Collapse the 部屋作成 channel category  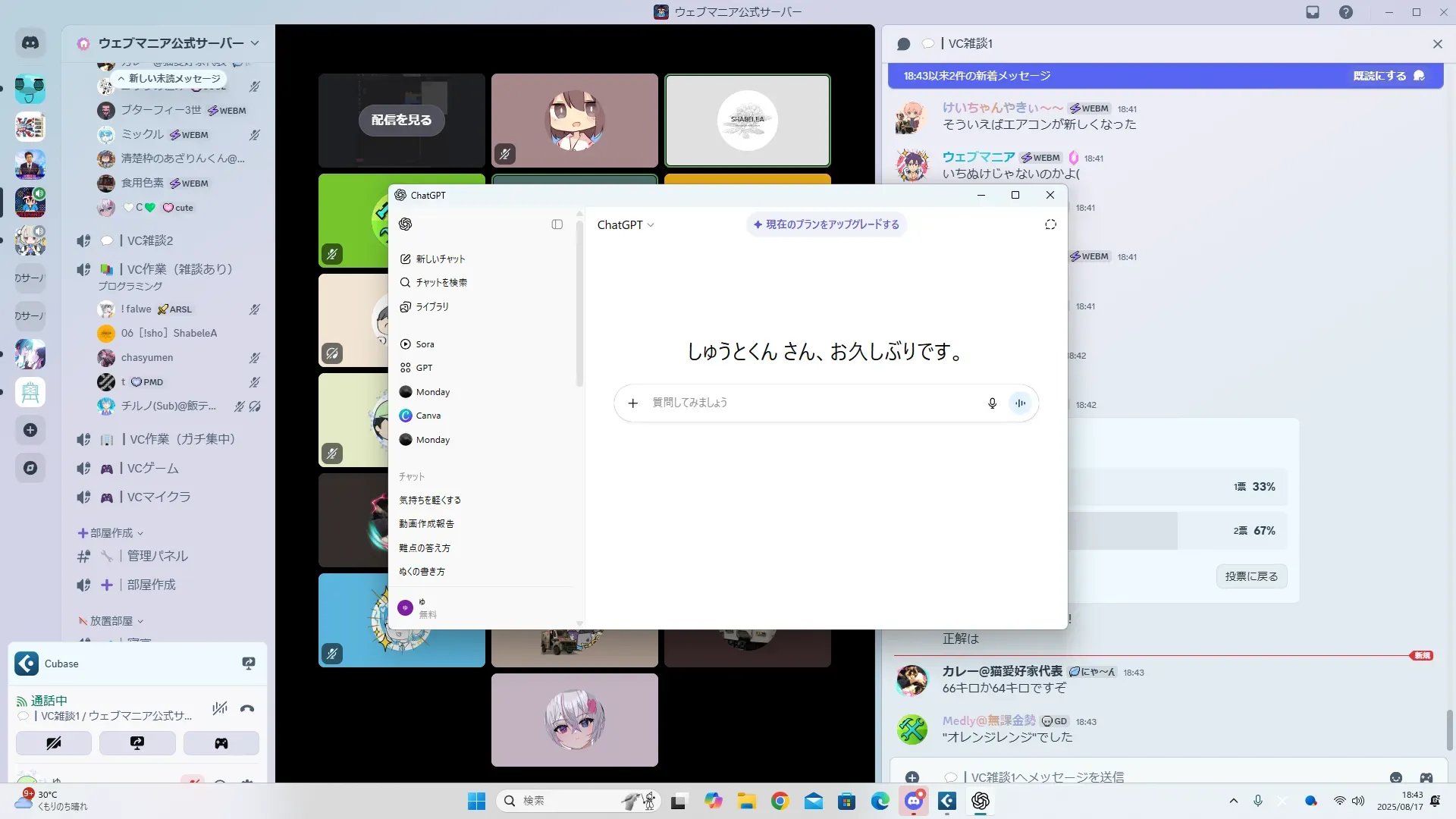(111, 533)
